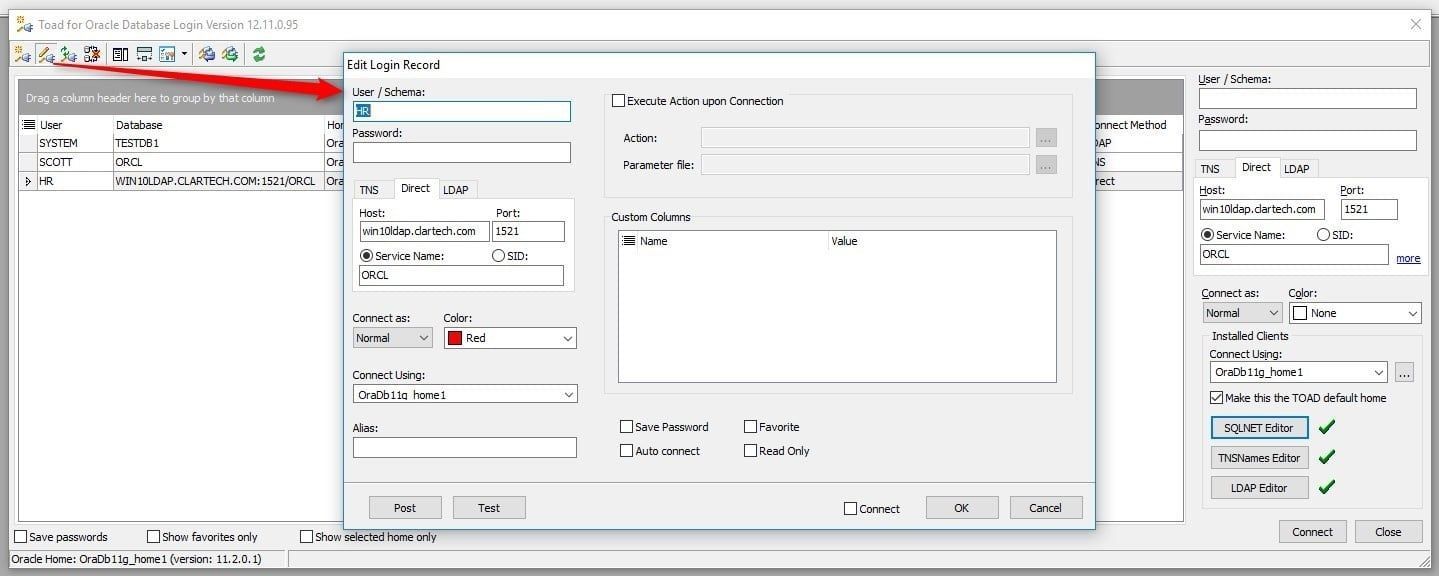Screen dimensions: 1439x576
Task: Switch to TNS tab in main login window
Action: pos(1210,169)
